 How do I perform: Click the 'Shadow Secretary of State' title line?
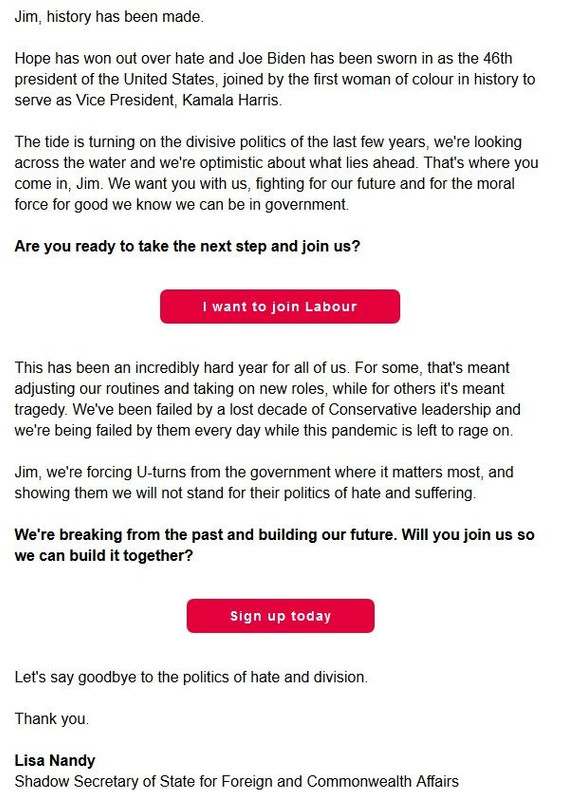pyautogui.click(x=236, y=782)
